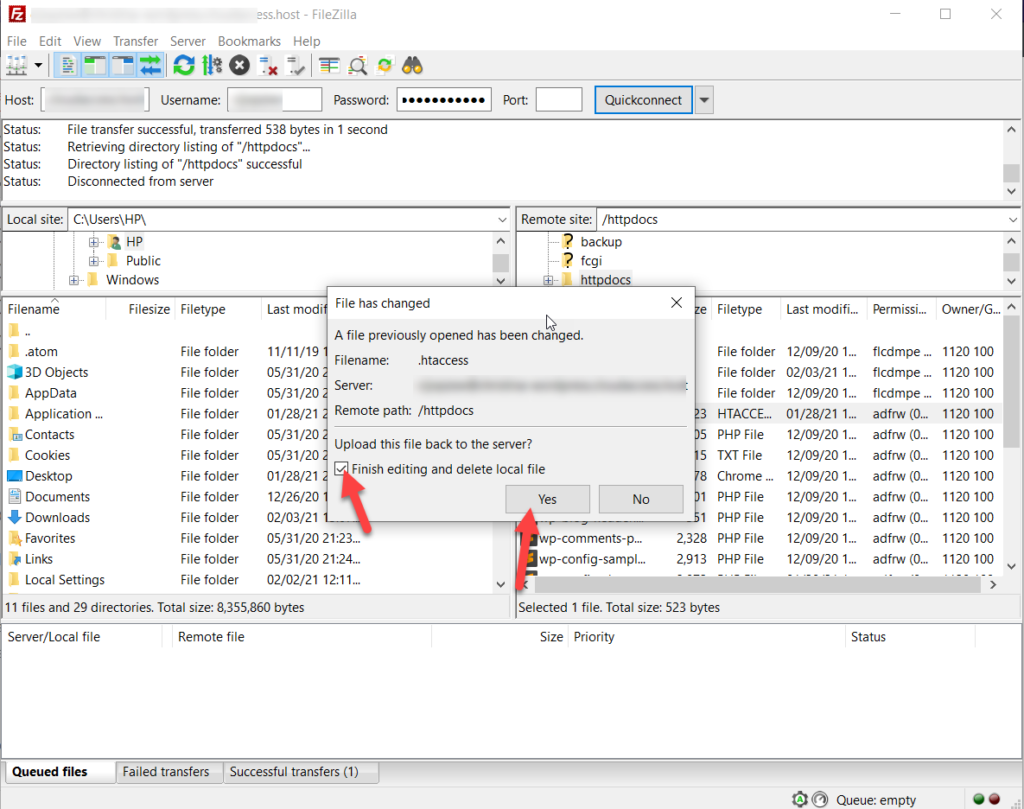
Task: Open the Local site path dropdown
Action: (502, 219)
